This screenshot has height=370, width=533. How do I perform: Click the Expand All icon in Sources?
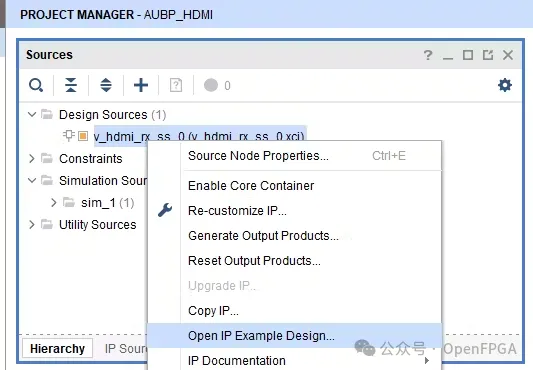point(106,85)
